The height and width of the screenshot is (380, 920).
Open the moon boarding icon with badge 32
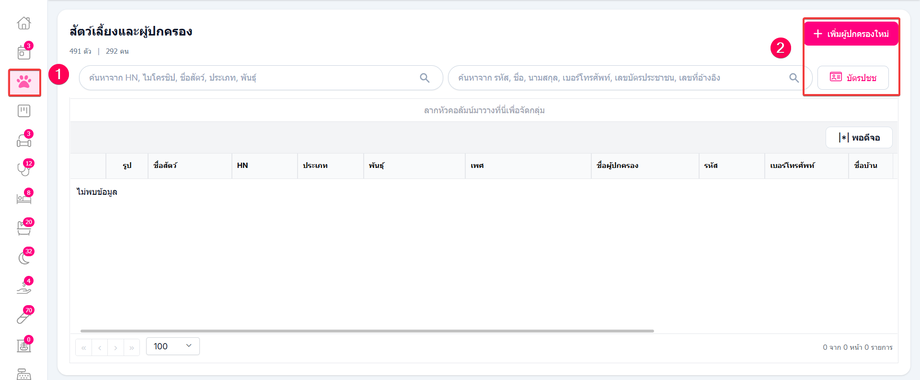24,257
